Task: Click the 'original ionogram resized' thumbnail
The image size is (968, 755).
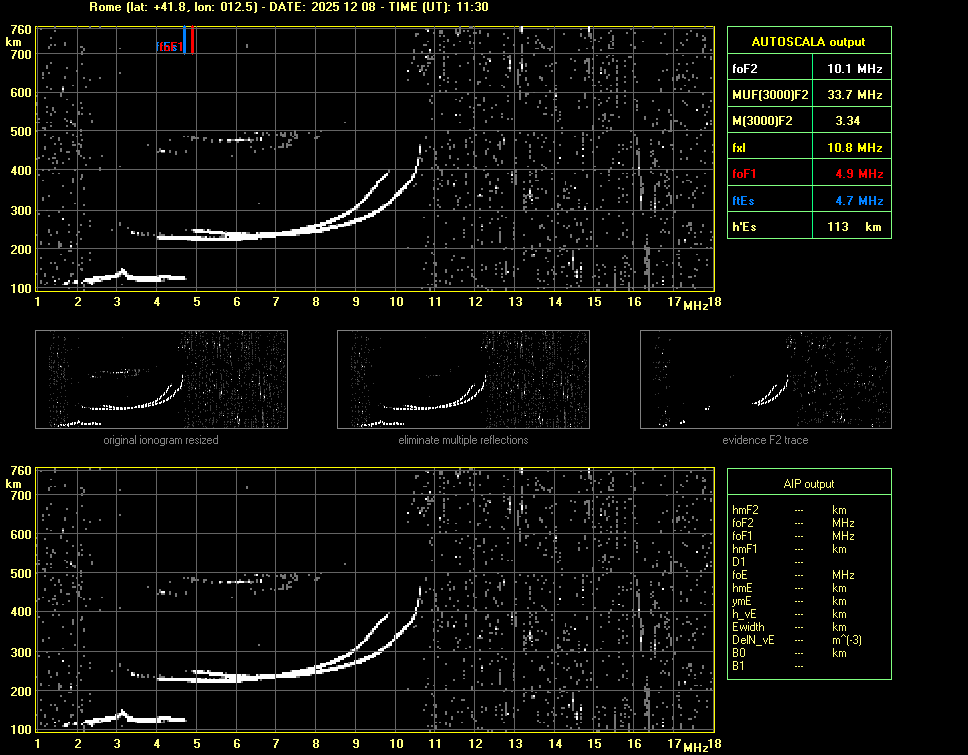Action: 161,380
